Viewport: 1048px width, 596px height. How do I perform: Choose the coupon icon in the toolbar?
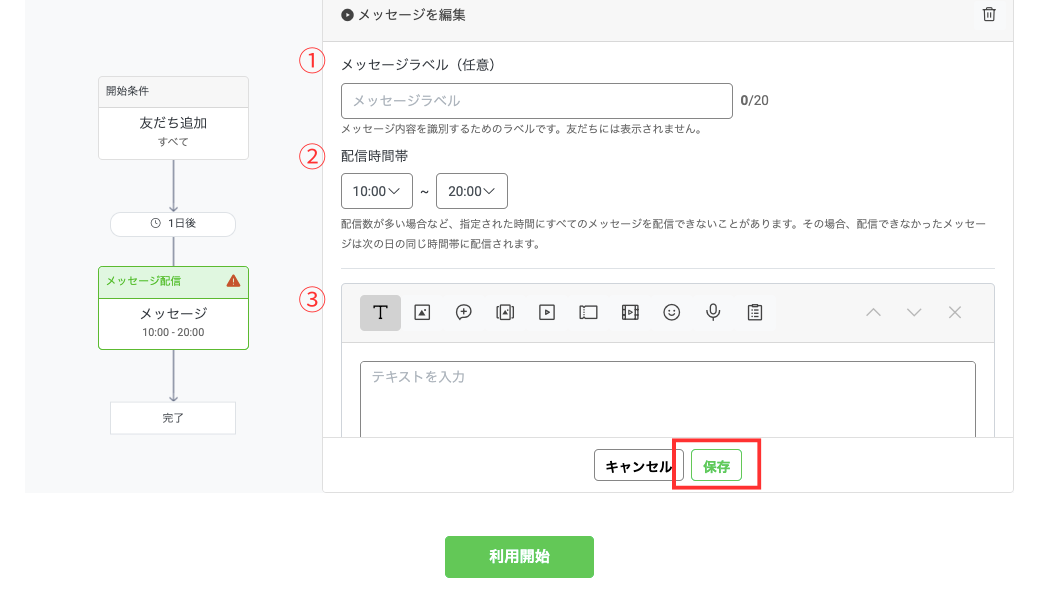588,312
